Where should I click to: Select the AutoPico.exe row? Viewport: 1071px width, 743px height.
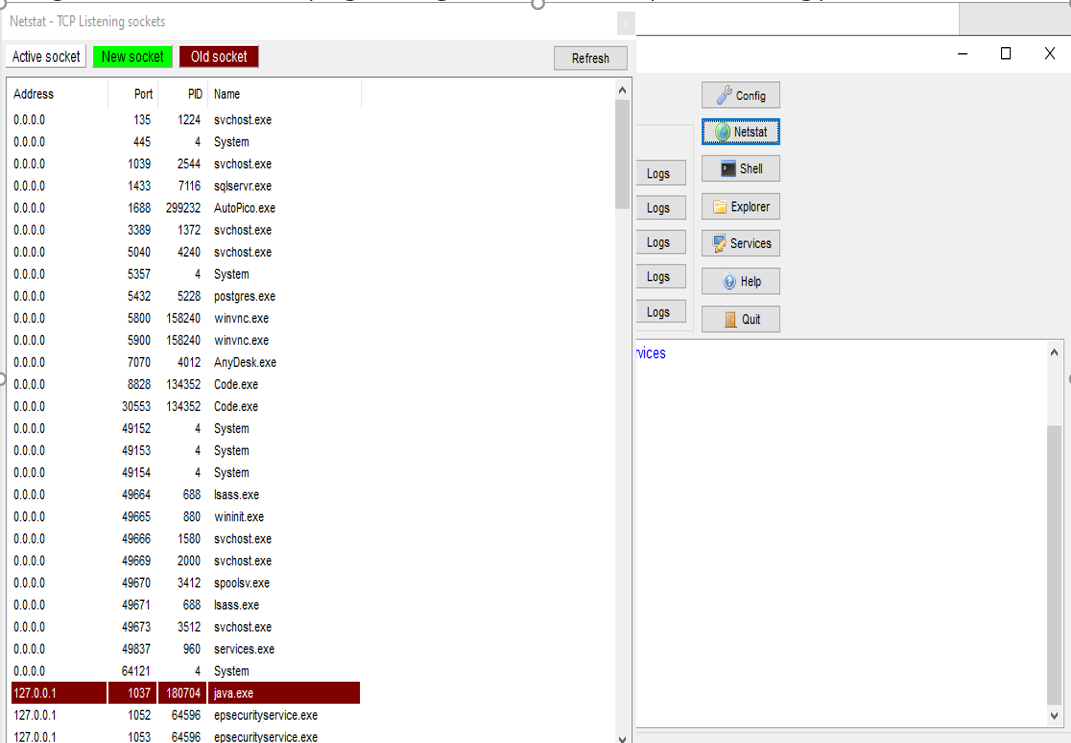coord(186,208)
